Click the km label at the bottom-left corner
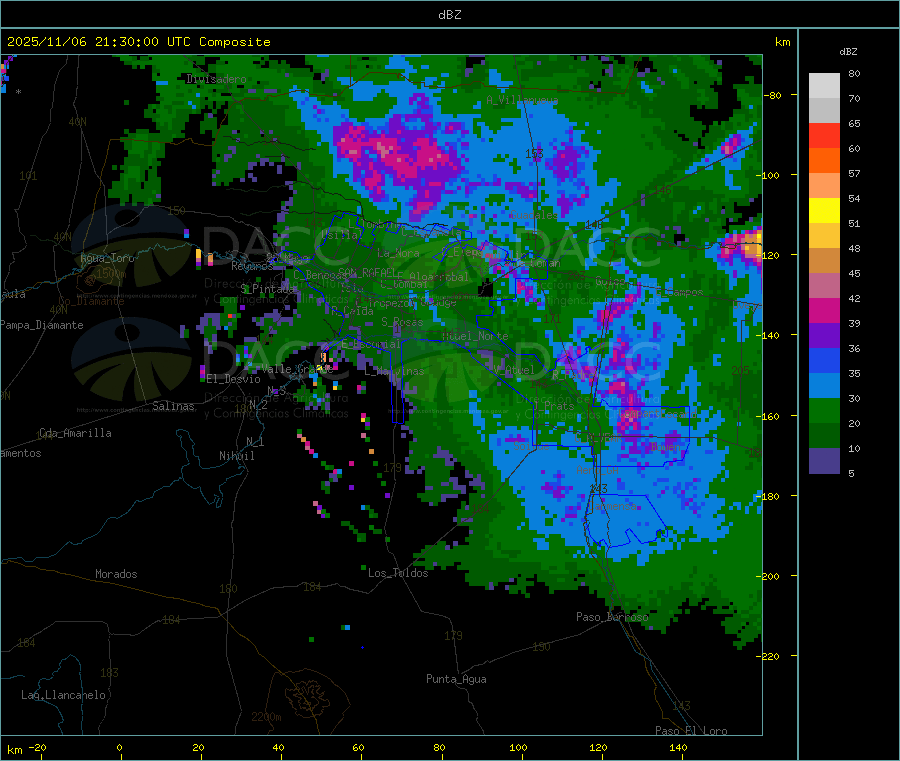Screen dimensions: 900x761 coord(14,750)
